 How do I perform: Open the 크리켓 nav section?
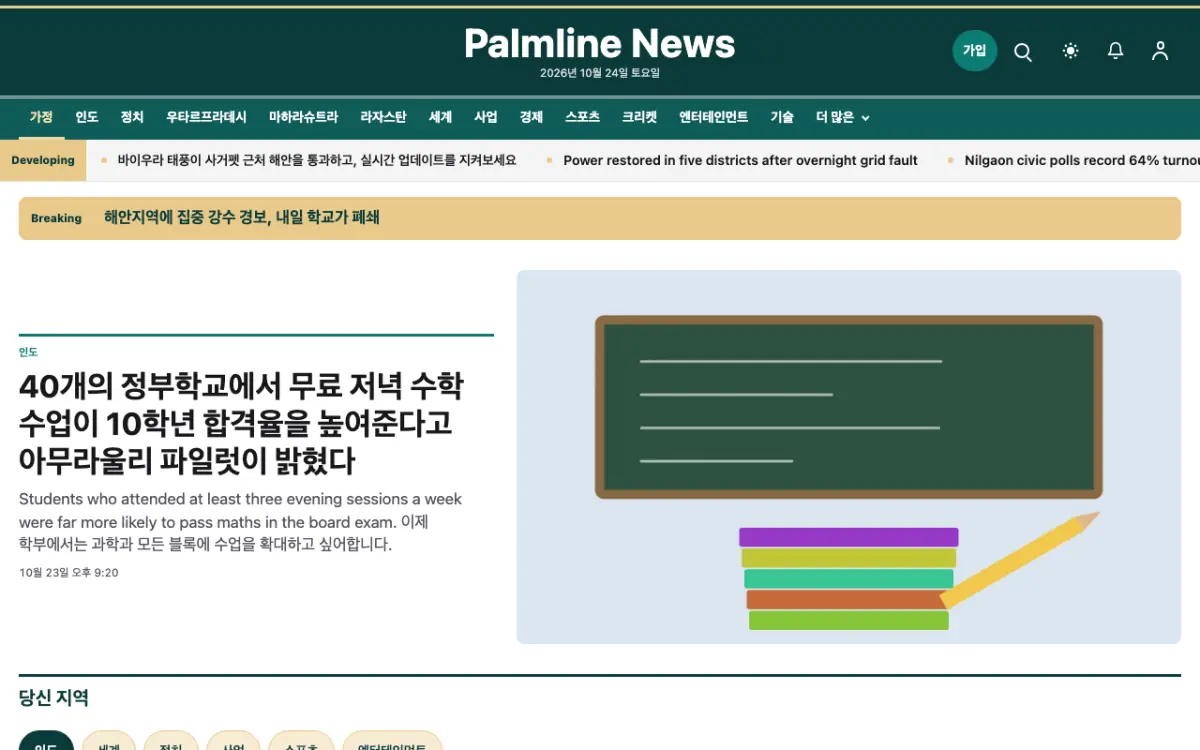(640, 117)
